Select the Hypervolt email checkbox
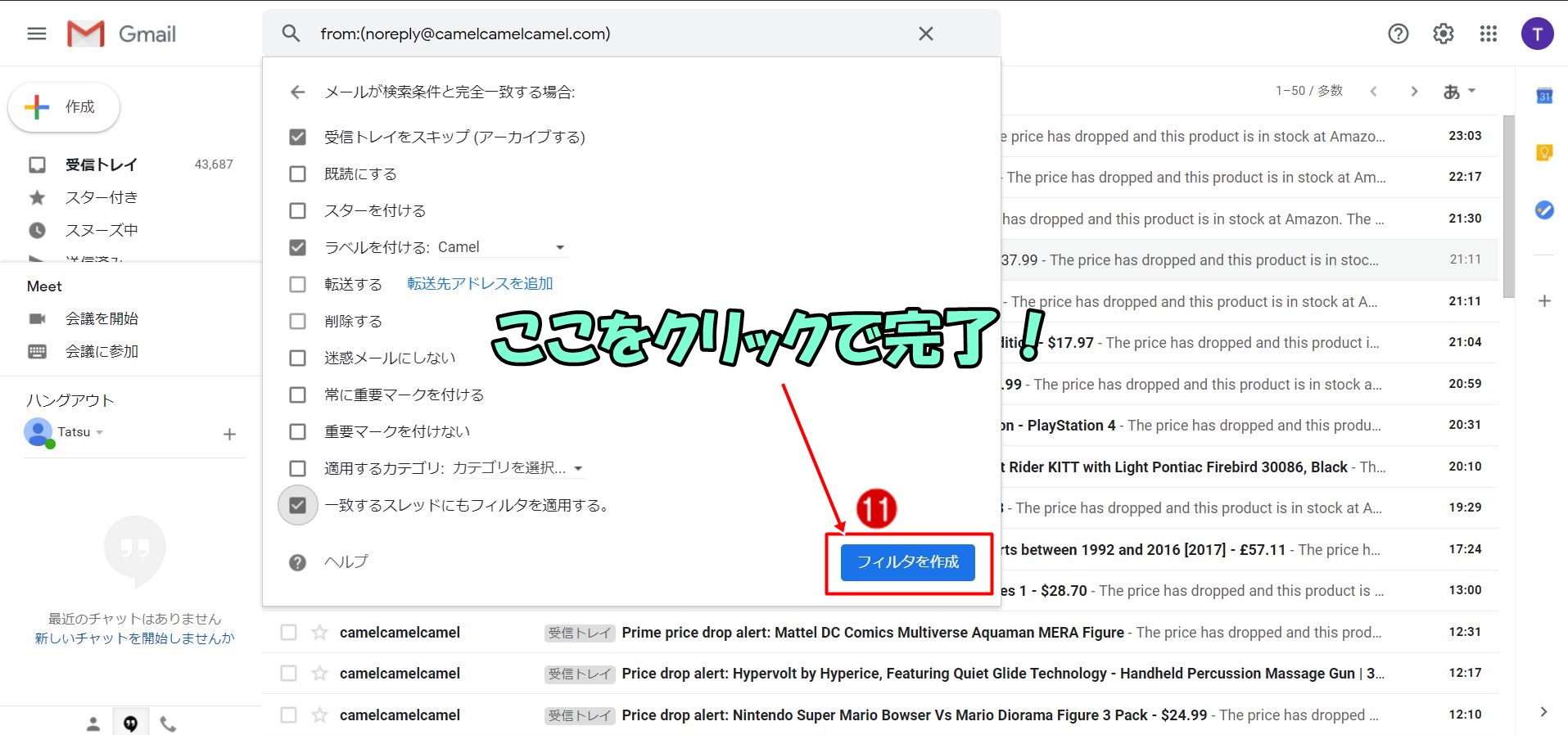This screenshot has height=735, width=1568. (x=288, y=673)
